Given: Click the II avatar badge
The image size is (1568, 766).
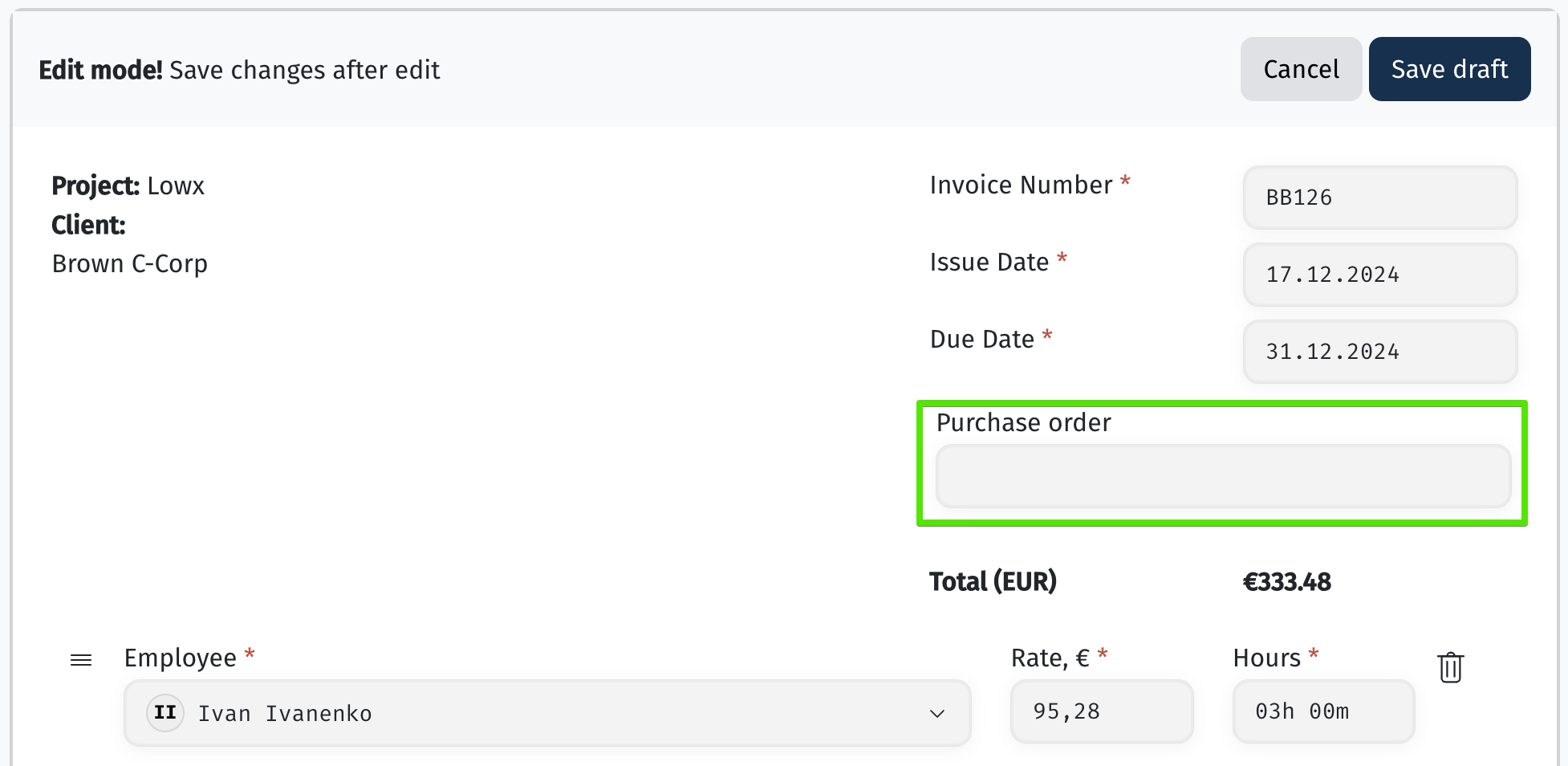Looking at the screenshot, I should (x=165, y=713).
